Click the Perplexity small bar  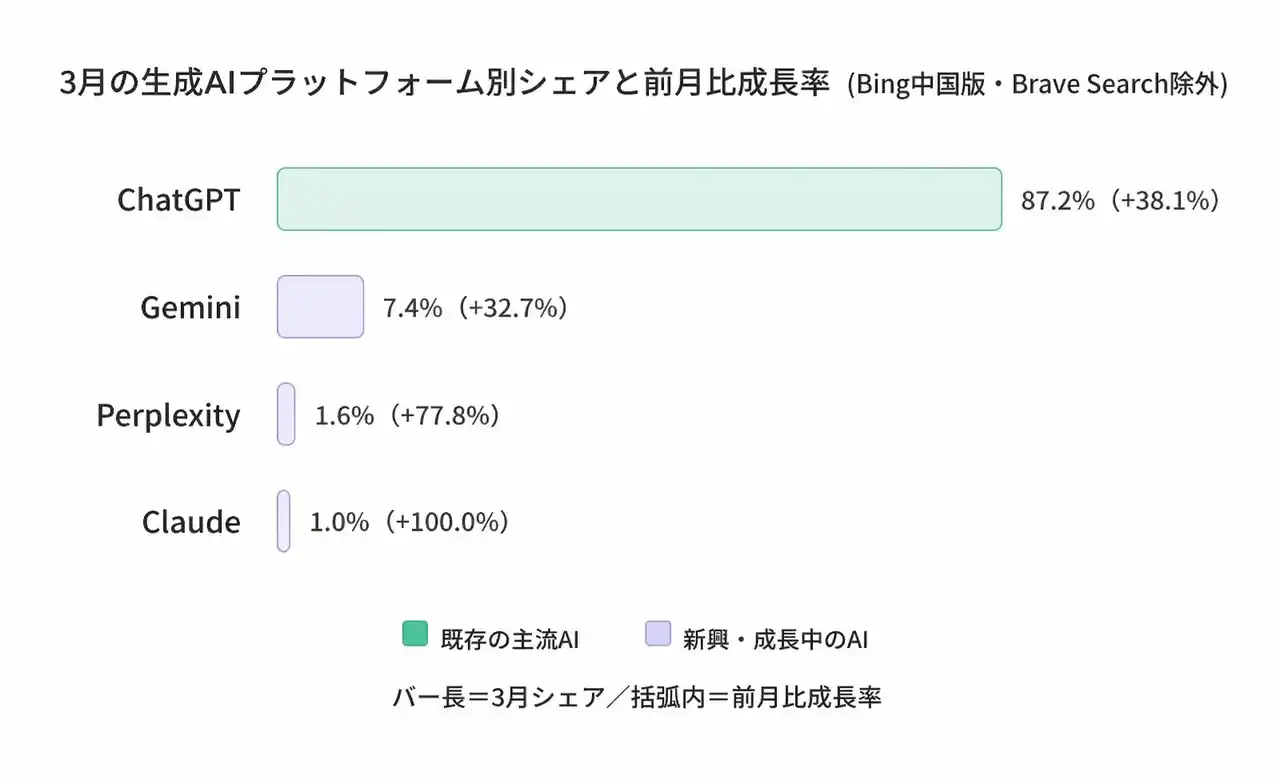point(286,414)
